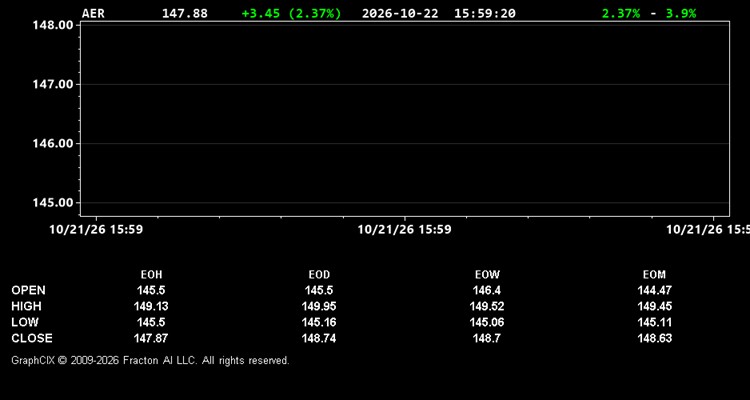Image resolution: width=750 pixels, height=400 pixels.
Task: Click the 145.00 price axis label
Action: [53, 202]
